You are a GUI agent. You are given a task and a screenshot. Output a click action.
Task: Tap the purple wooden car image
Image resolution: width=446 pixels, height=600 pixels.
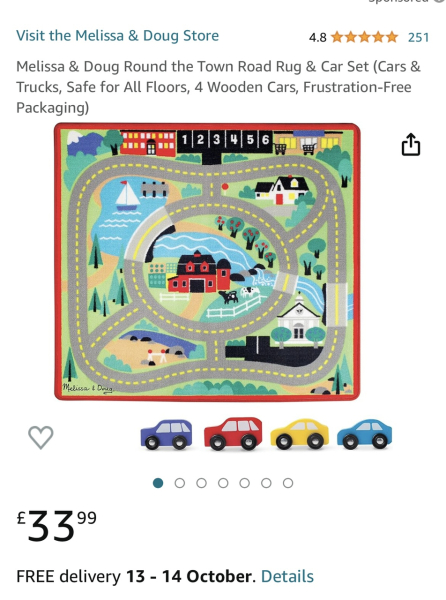pos(166,434)
